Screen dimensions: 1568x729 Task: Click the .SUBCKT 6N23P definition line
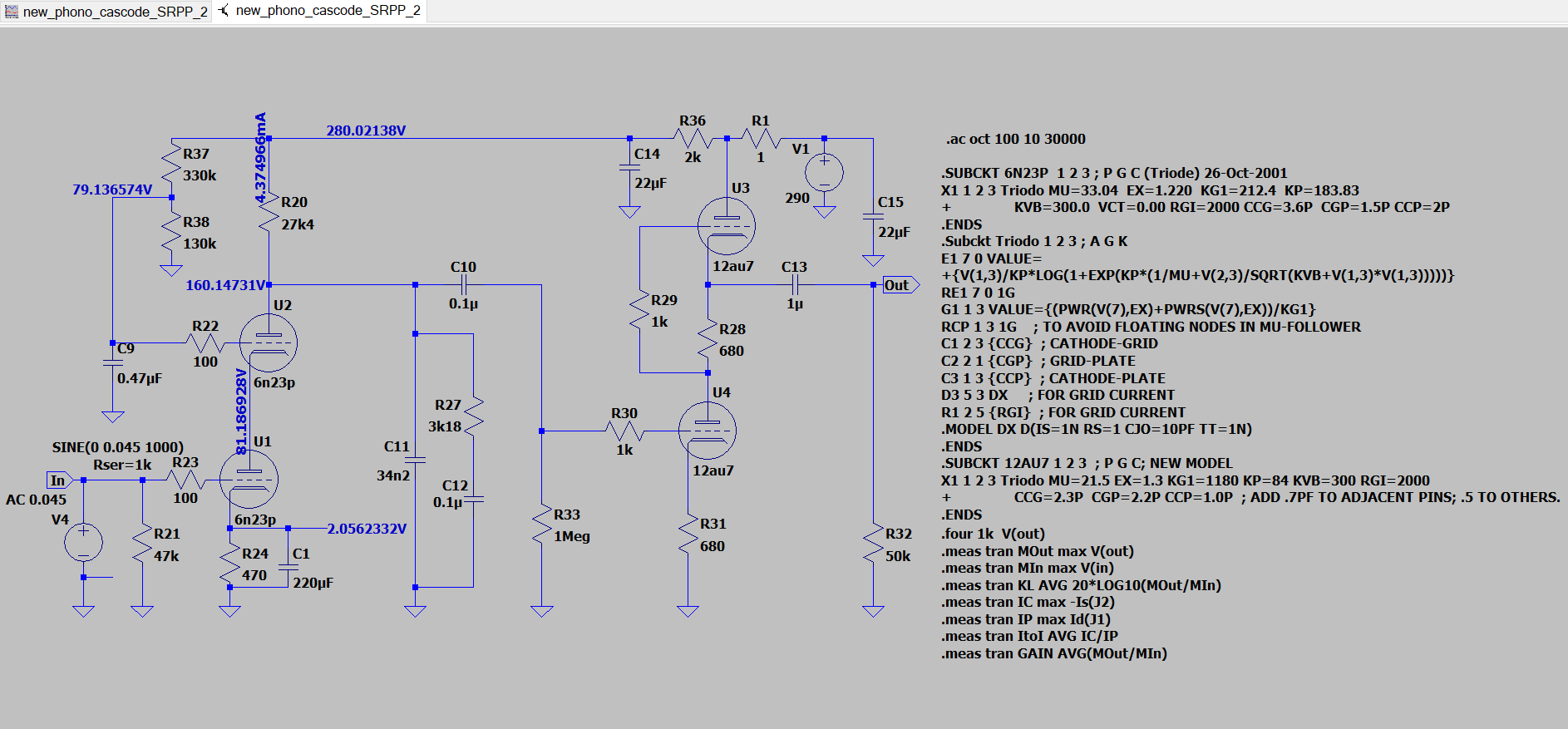pyautogui.click(x=1113, y=173)
